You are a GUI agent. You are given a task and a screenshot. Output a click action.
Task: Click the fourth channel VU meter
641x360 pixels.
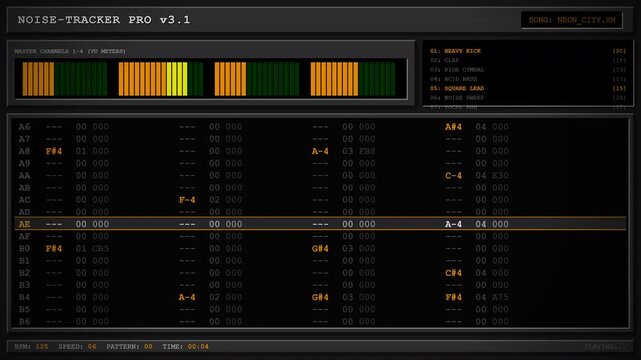click(x=353, y=79)
